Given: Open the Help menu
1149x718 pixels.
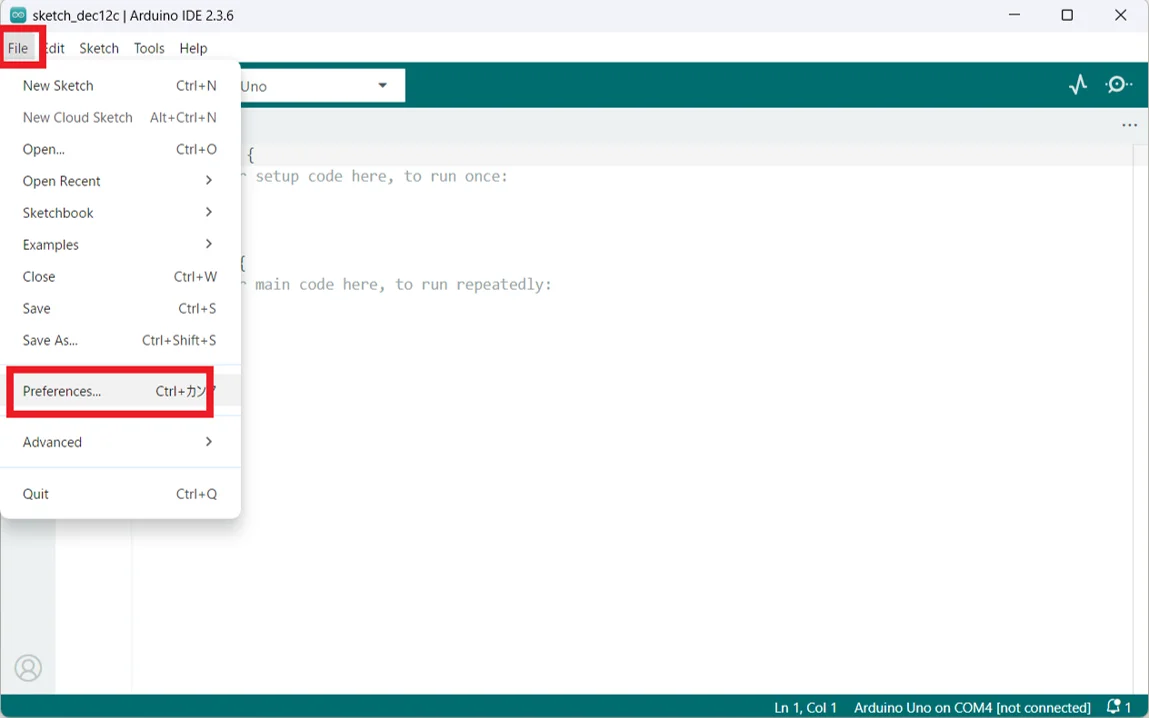Looking at the screenshot, I should click(193, 48).
